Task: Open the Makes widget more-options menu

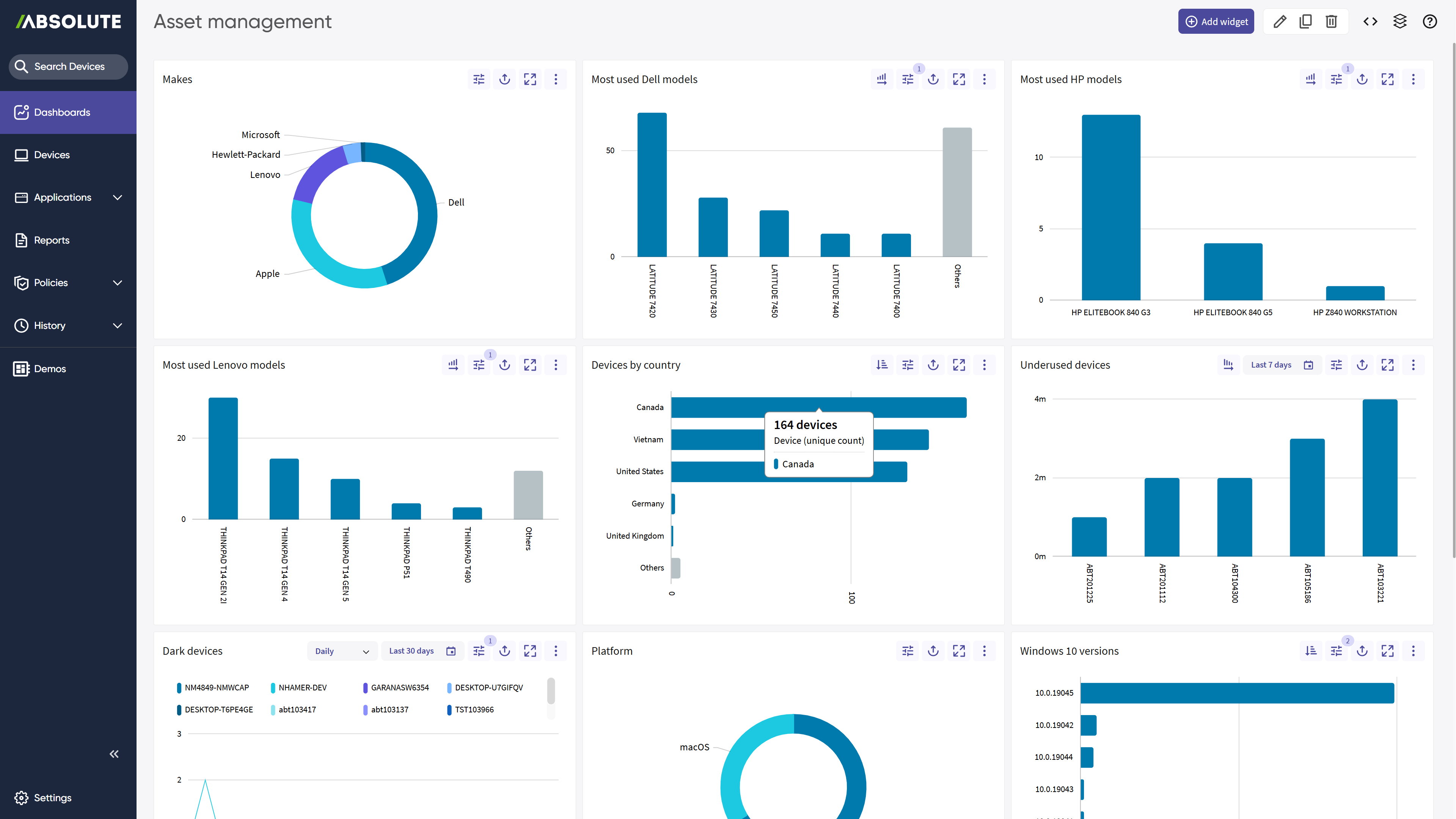Action: [556, 79]
